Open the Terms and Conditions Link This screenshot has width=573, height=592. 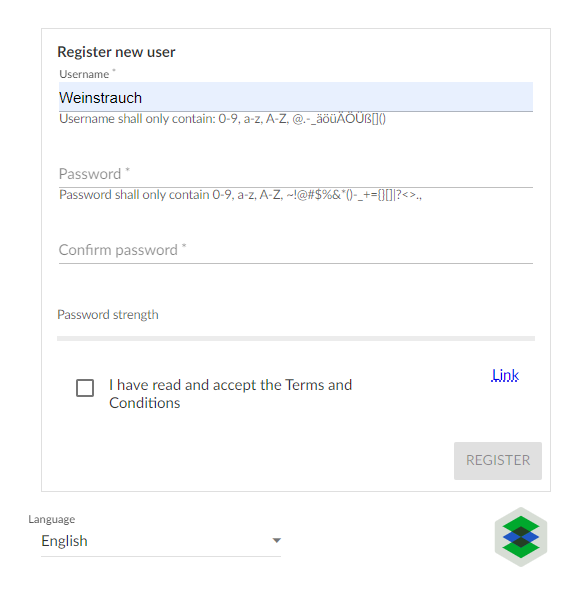(505, 375)
